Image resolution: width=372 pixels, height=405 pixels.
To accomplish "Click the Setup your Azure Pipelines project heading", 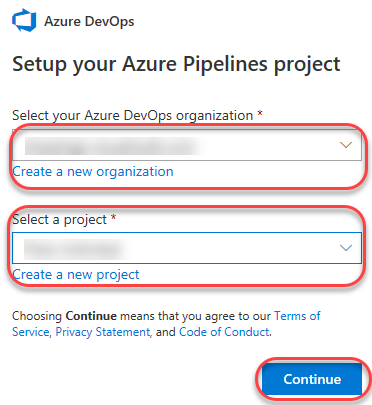I will 176,64.
